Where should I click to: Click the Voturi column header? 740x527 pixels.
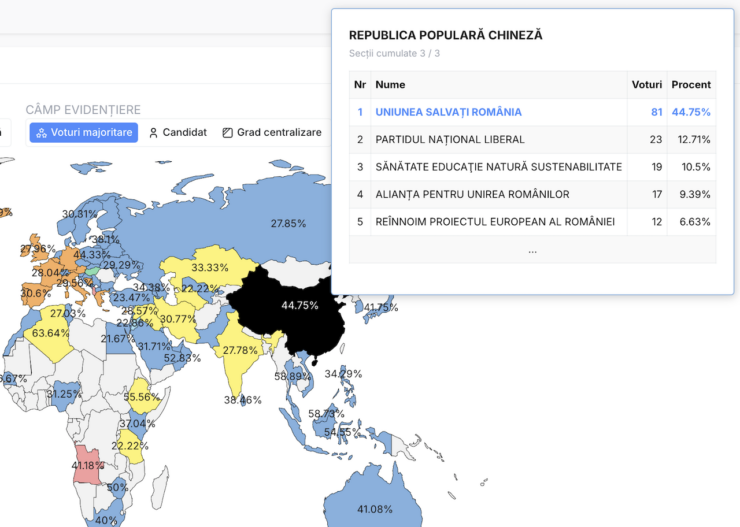(647, 85)
